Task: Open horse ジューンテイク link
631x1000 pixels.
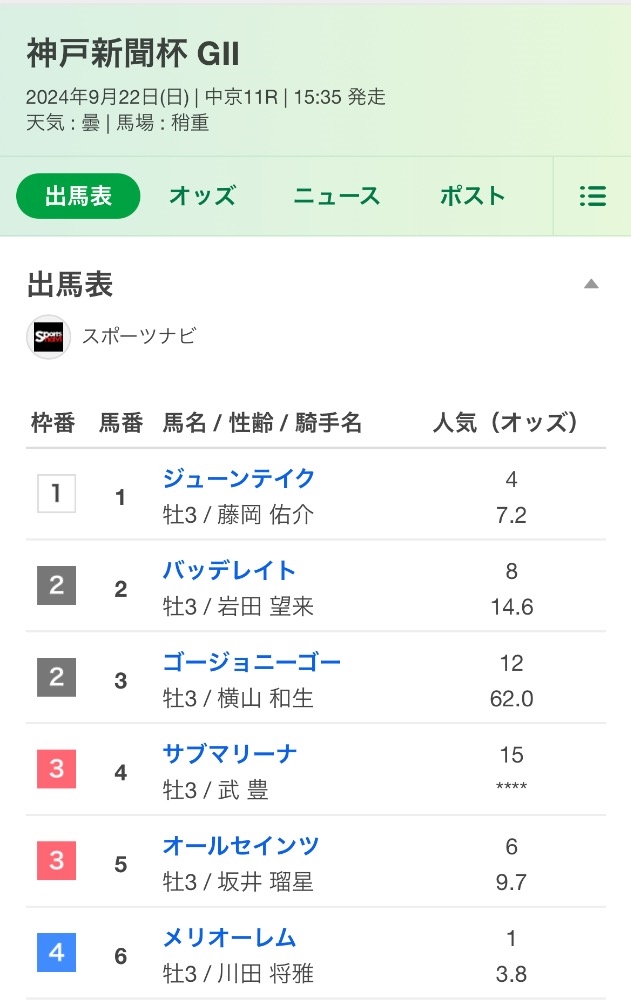Action: tap(239, 478)
